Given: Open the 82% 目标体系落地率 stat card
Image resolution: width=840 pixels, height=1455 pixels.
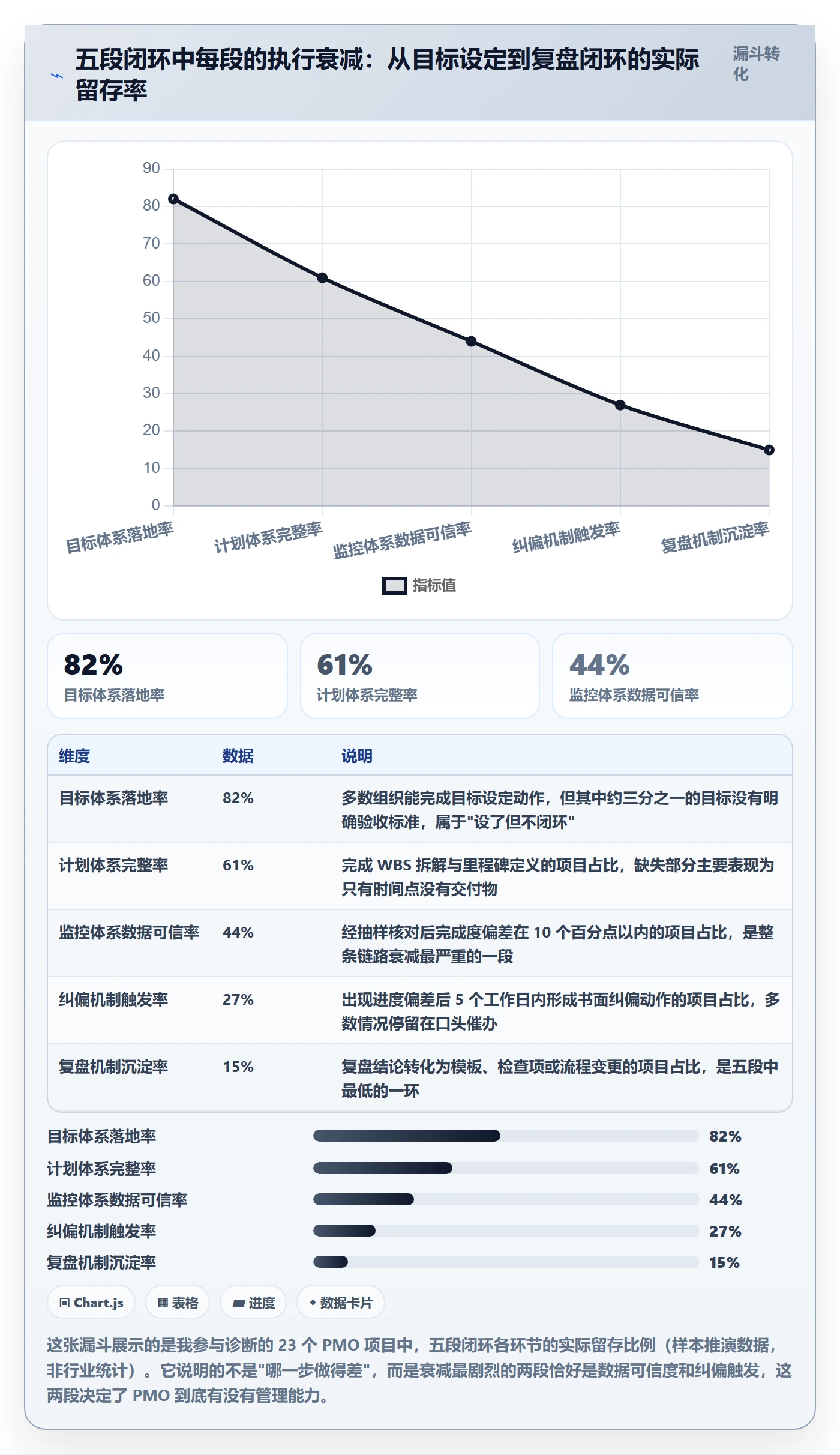Looking at the screenshot, I should click(167, 676).
